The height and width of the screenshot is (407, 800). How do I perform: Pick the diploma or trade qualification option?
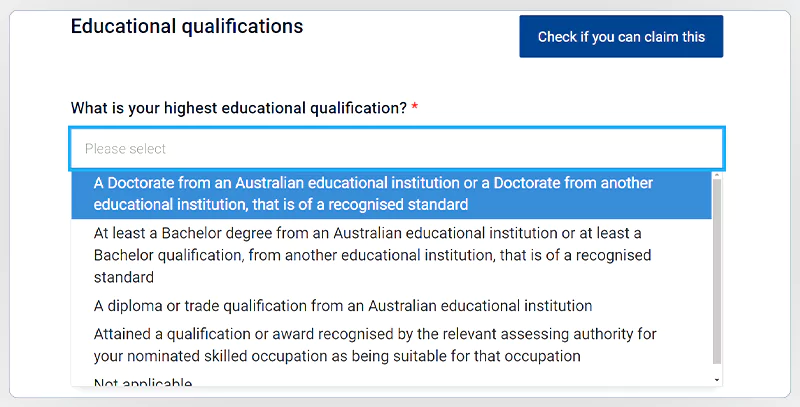click(343, 305)
